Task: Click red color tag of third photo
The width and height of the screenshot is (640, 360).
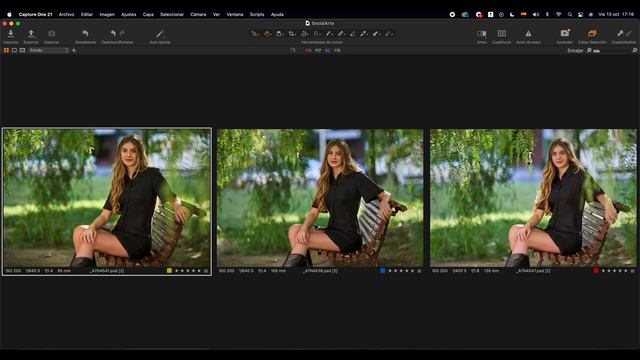Action: click(x=596, y=271)
